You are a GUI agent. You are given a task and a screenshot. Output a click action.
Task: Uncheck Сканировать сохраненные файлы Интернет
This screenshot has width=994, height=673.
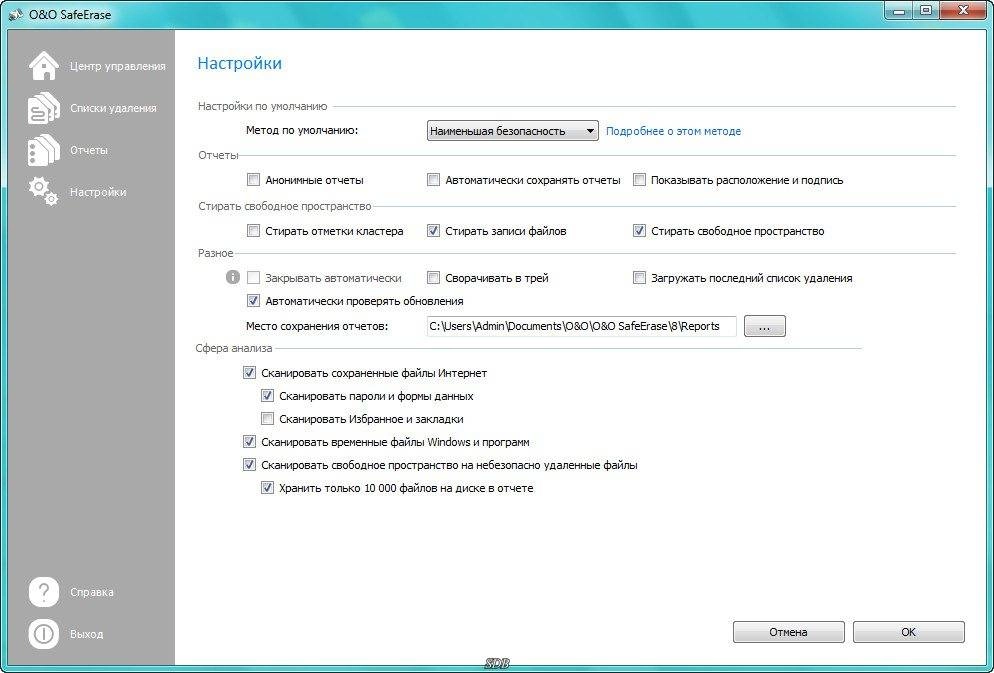coord(249,373)
